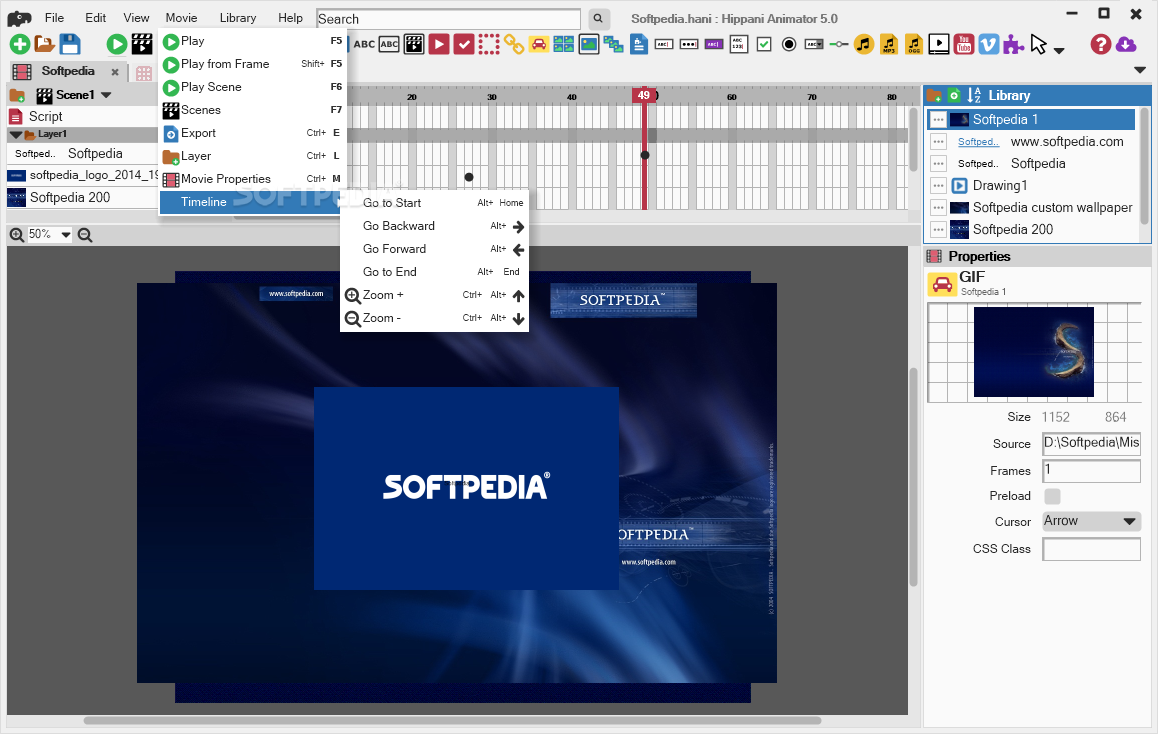Click the MP3 audio file icon
The image size is (1158, 734).
888,44
